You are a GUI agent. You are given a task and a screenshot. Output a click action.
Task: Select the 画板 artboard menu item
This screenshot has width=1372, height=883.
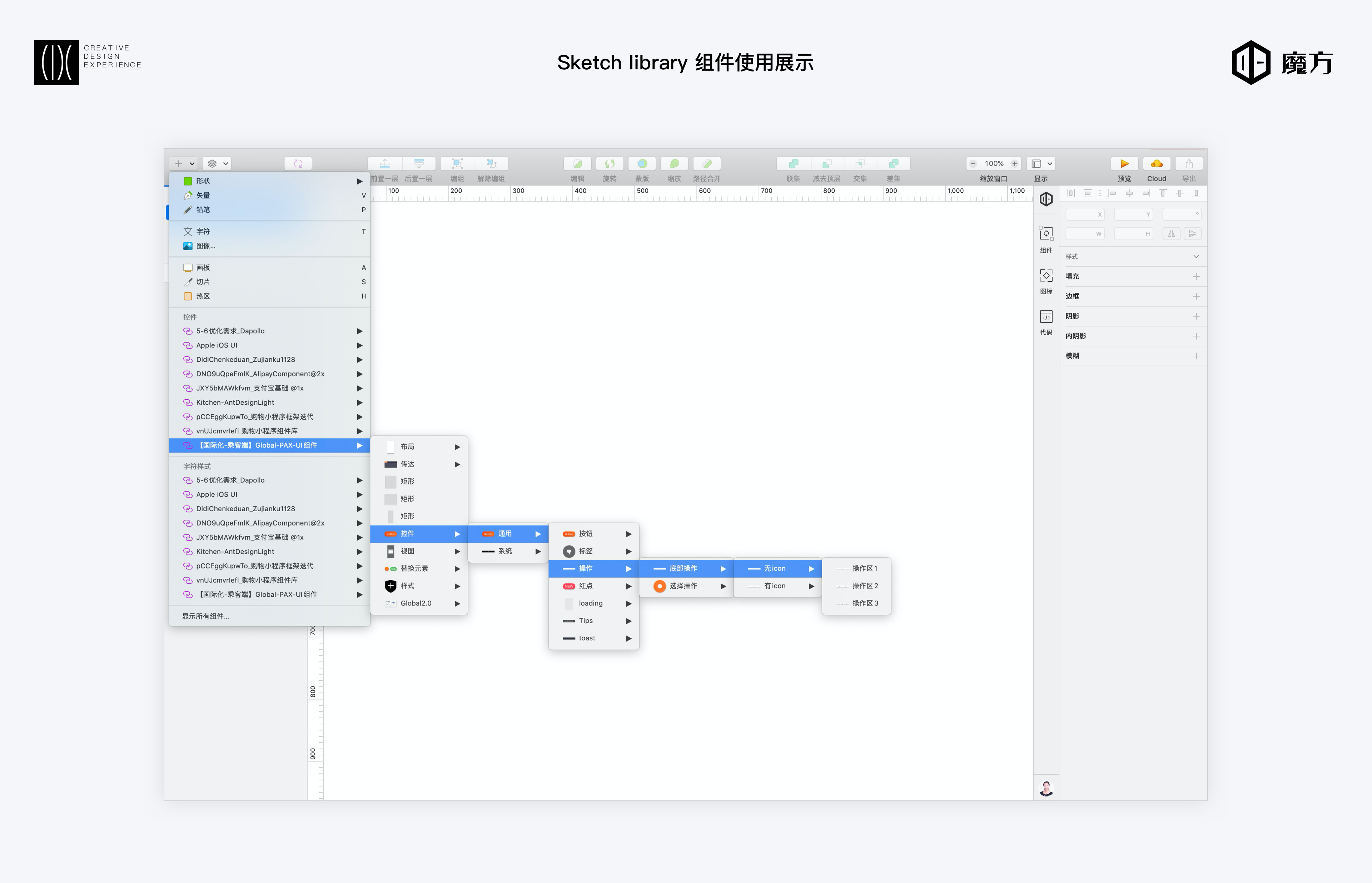click(x=203, y=268)
